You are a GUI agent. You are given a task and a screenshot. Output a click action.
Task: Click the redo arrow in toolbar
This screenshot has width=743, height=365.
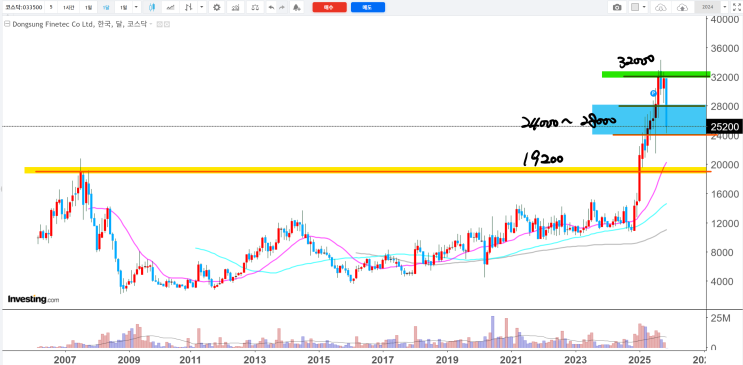[x=282, y=8]
